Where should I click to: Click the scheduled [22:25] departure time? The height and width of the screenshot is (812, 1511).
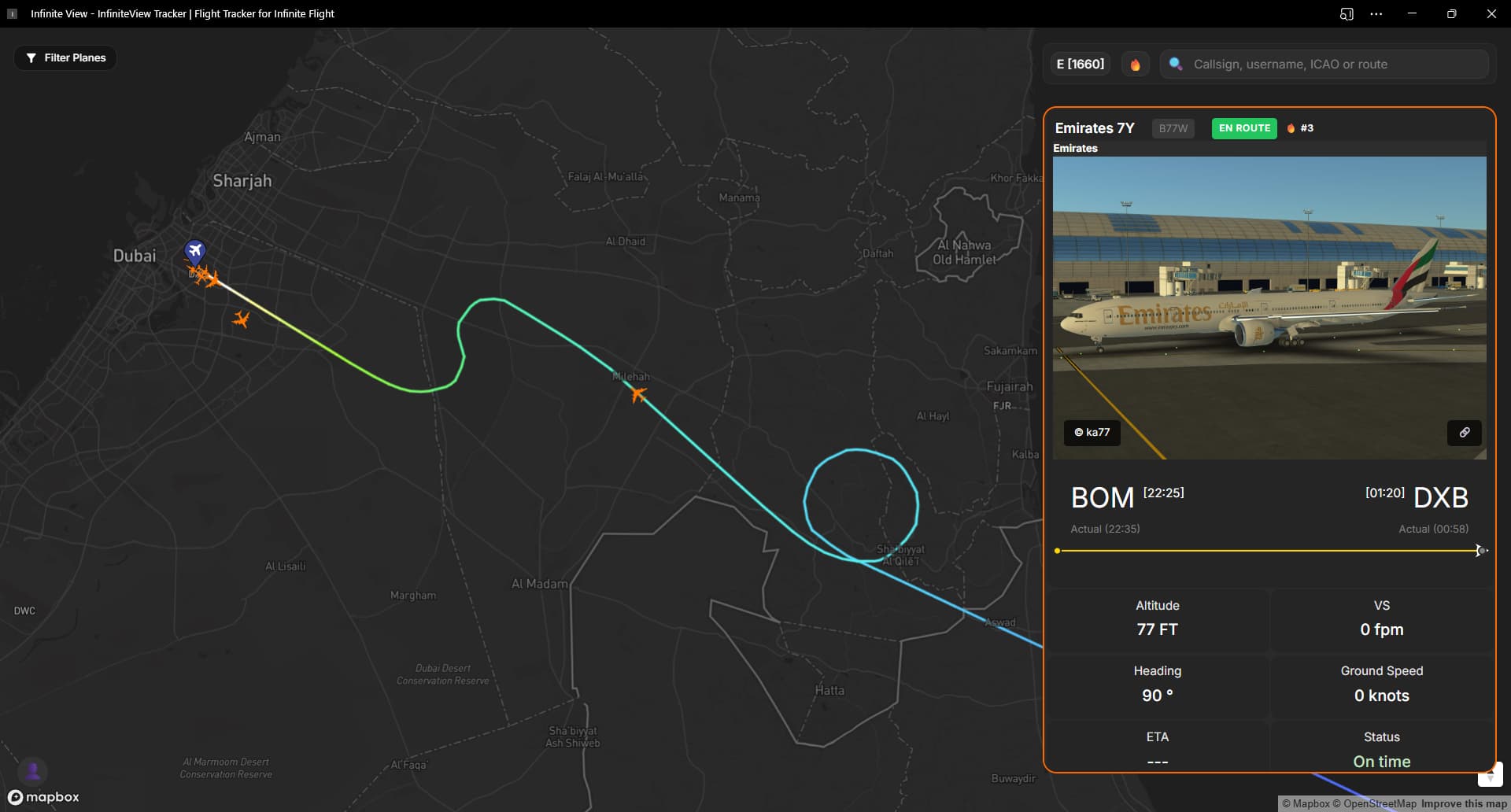(1163, 493)
